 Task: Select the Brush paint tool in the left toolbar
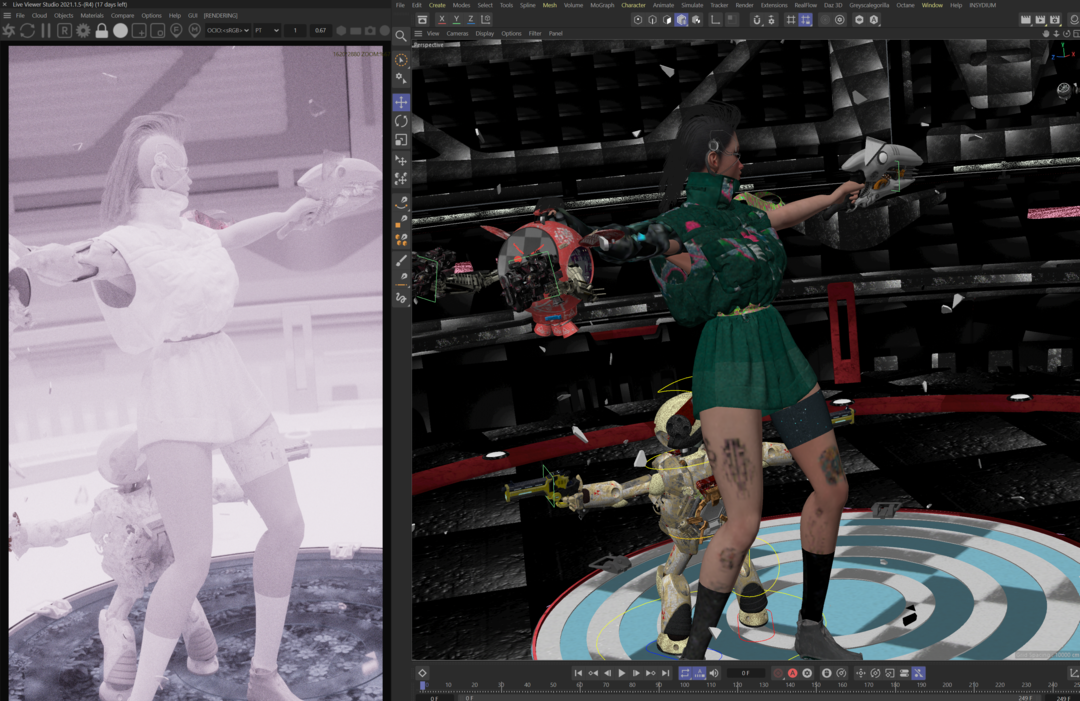coord(401,260)
